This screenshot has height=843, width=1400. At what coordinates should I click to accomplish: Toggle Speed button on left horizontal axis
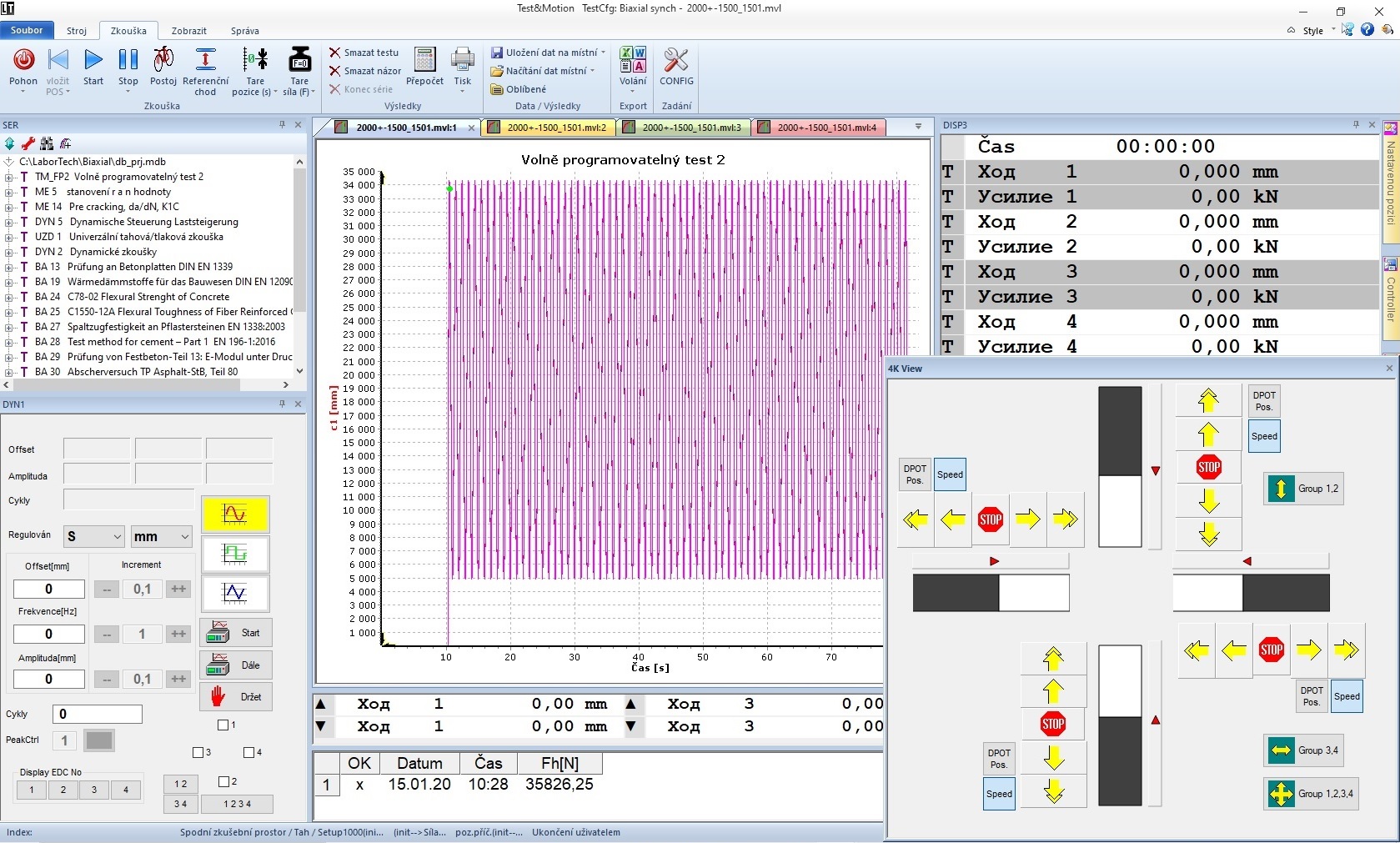tap(950, 474)
